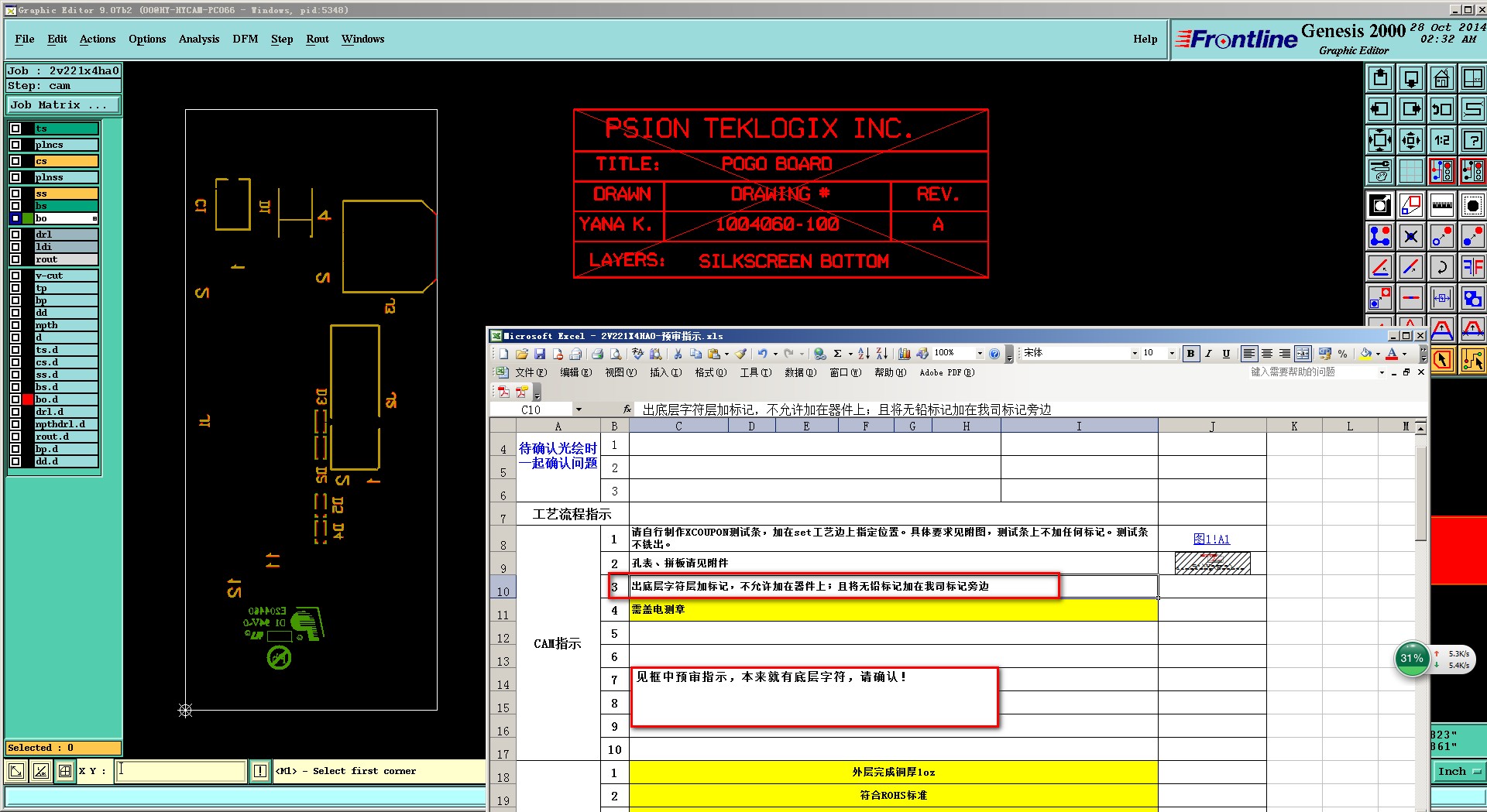Click the 1:2 zoom scale icon
The height and width of the screenshot is (812, 1487).
(1442, 140)
